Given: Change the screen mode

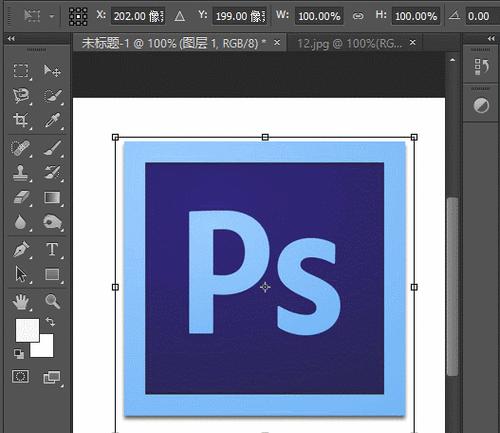Looking at the screenshot, I should click(x=52, y=378).
